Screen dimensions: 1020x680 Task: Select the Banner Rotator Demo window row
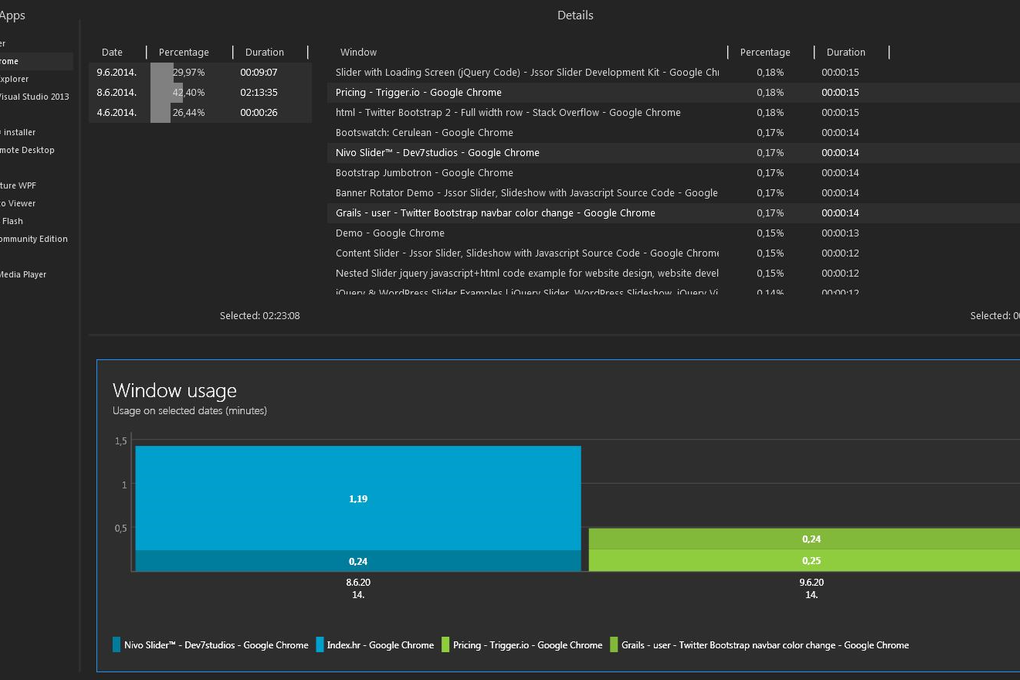point(673,193)
